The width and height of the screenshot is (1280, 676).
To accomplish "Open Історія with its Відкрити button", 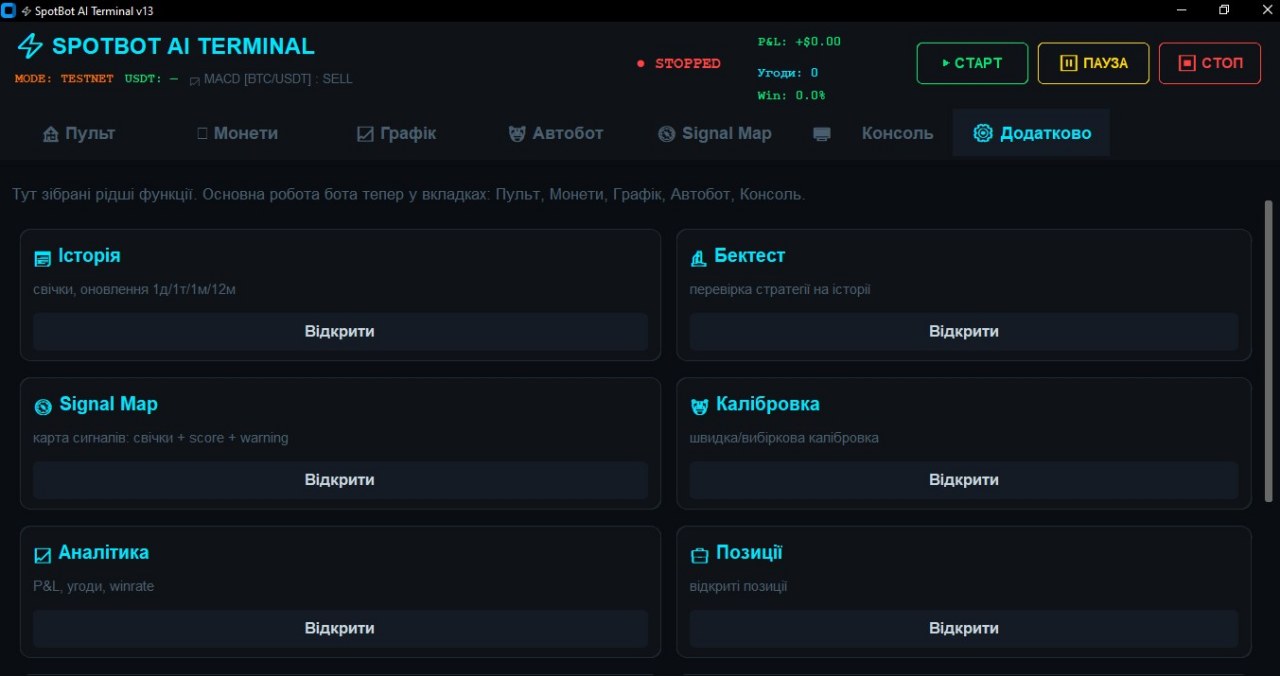I will pyautogui.click(x=340, y=331).
